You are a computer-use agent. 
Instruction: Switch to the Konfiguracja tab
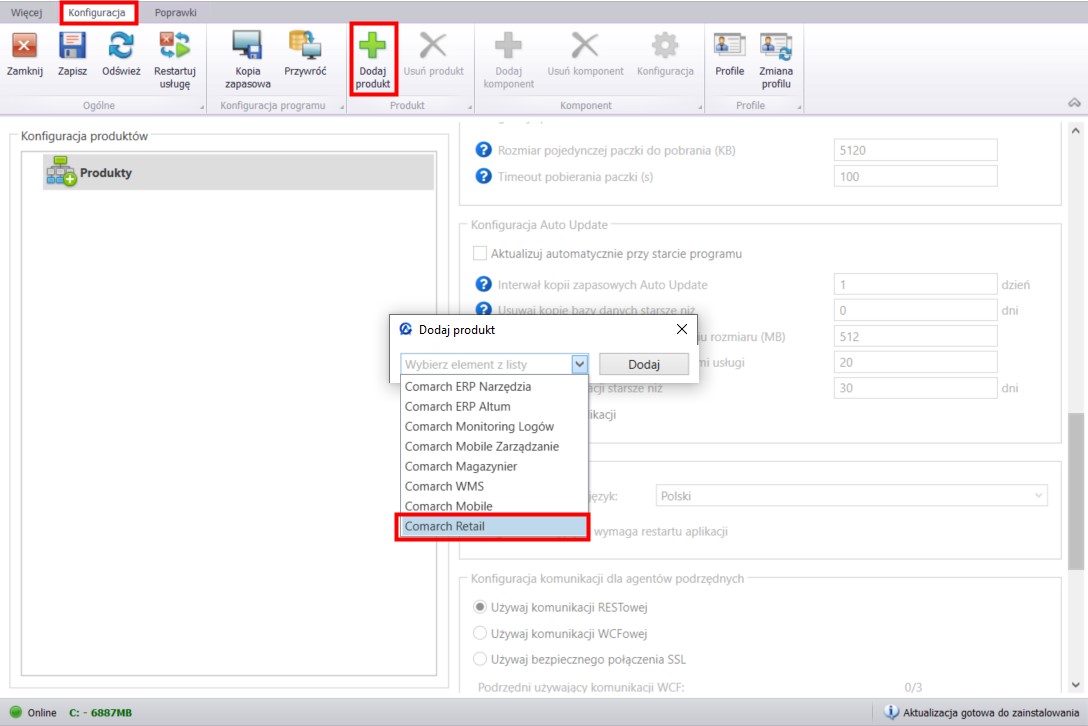click(97, 12)
